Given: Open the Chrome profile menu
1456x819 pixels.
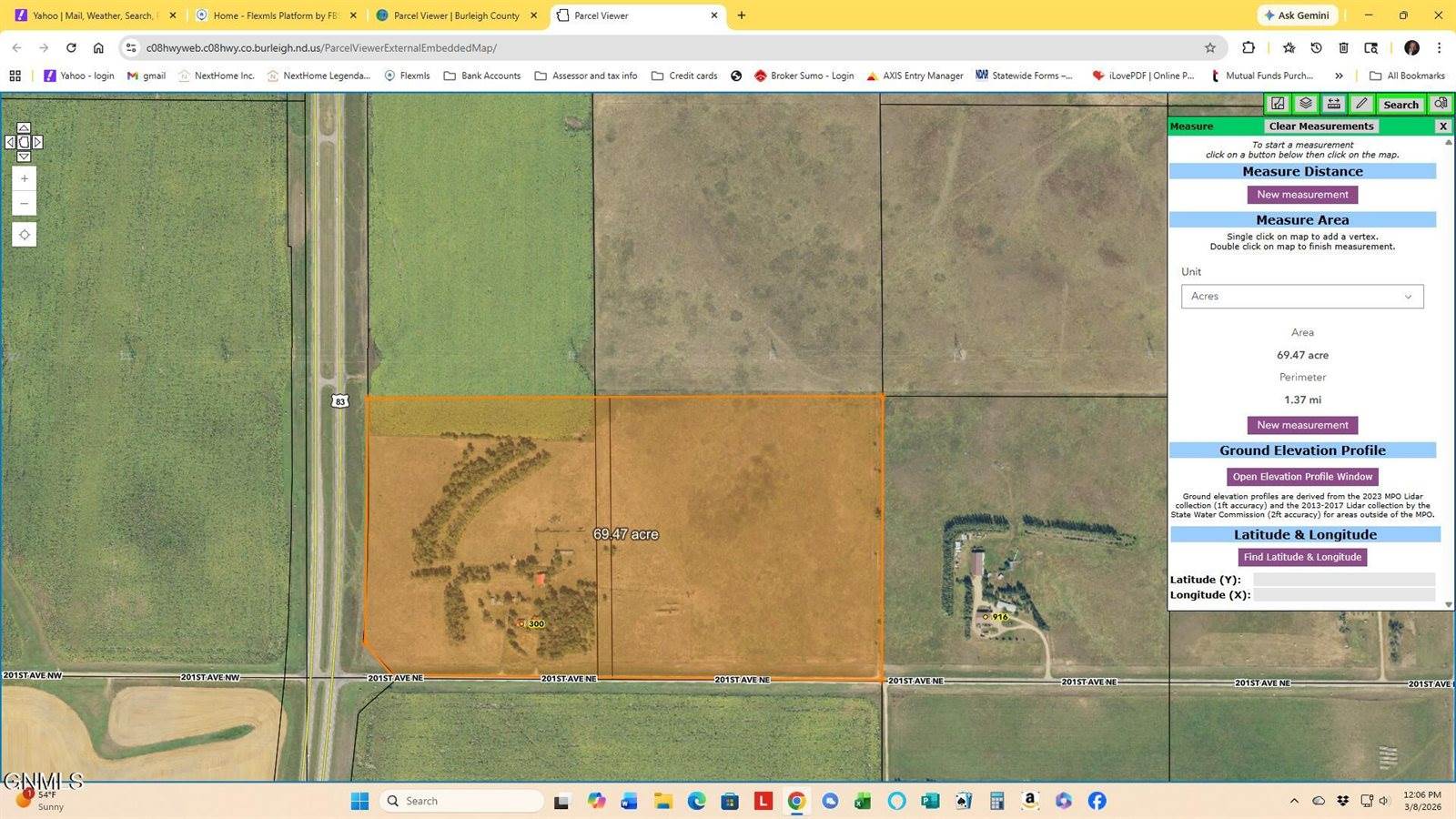Looking at the screenshot, I should point(1412,48).
